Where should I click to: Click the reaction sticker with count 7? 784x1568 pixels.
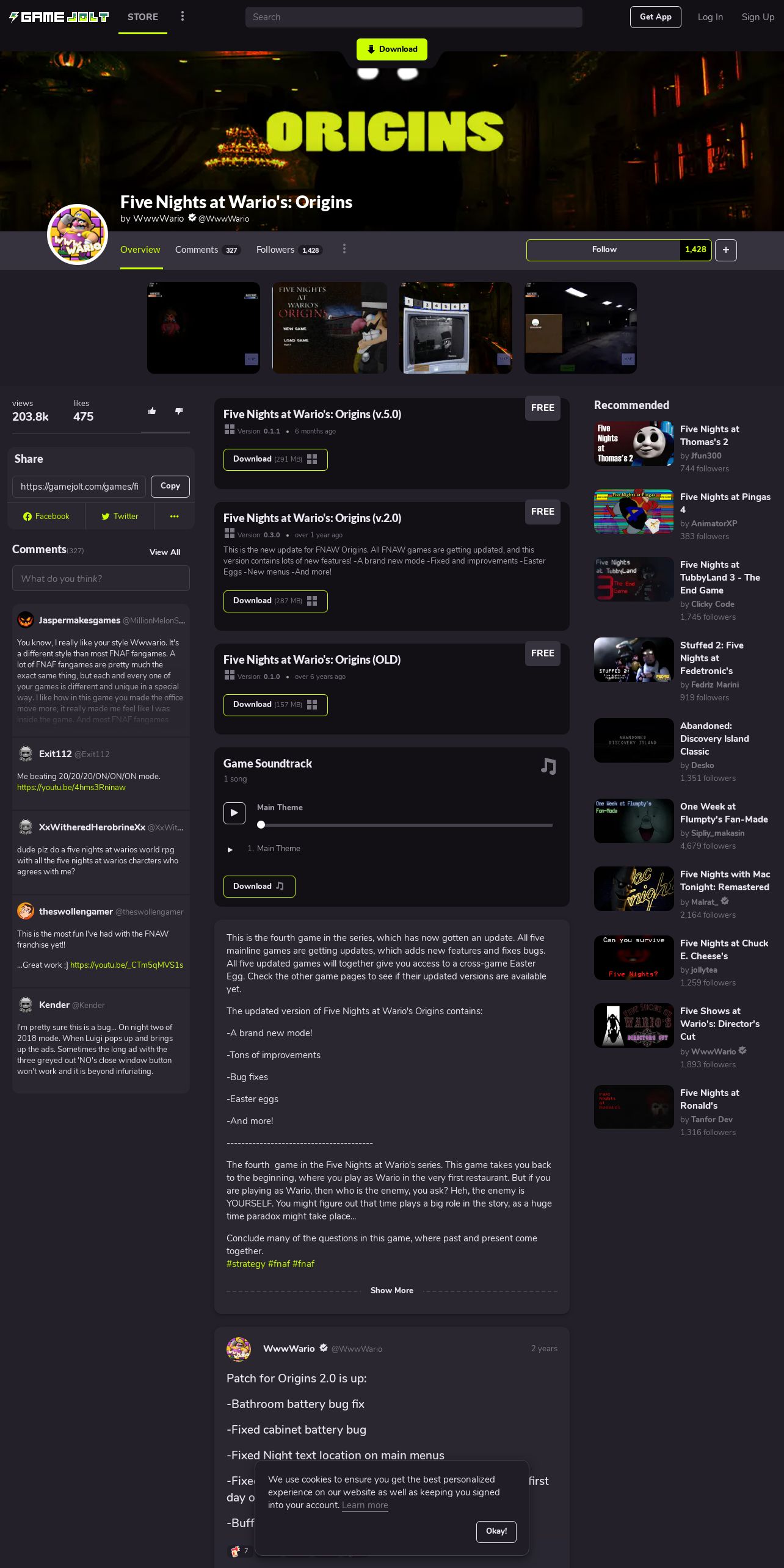(239, 1550)
